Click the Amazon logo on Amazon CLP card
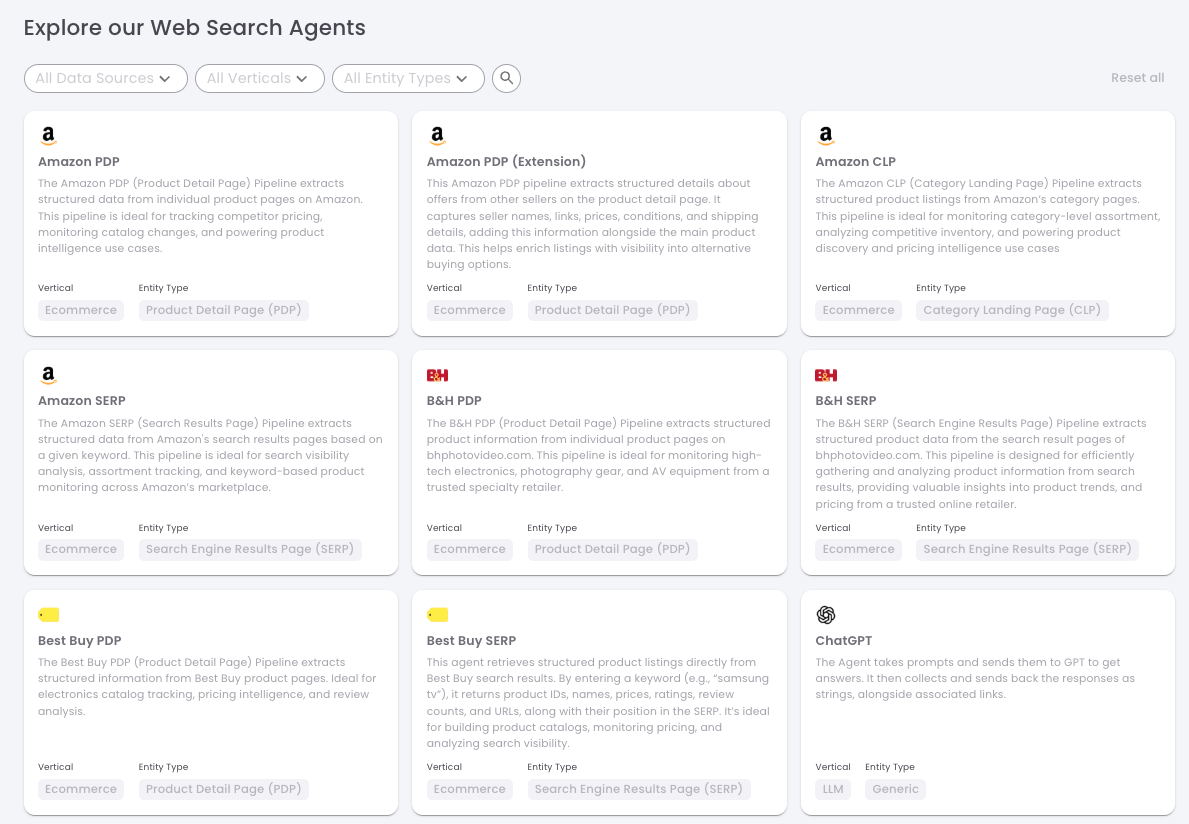The image size is (1189, 824). [x=826, y=136]
